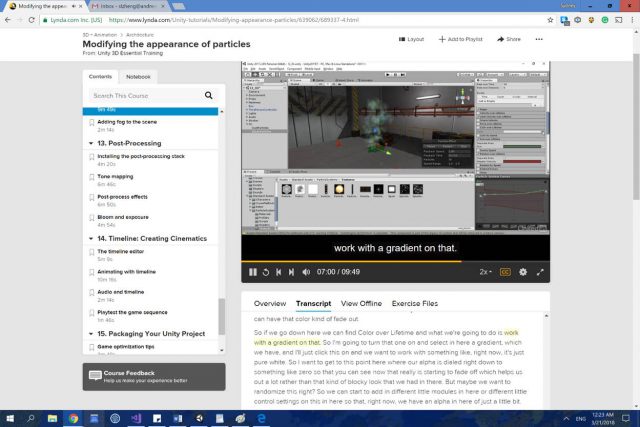This screenshot has width=640, height=427.
Task: Click the browser address bar URL
Action: [233, 20]
